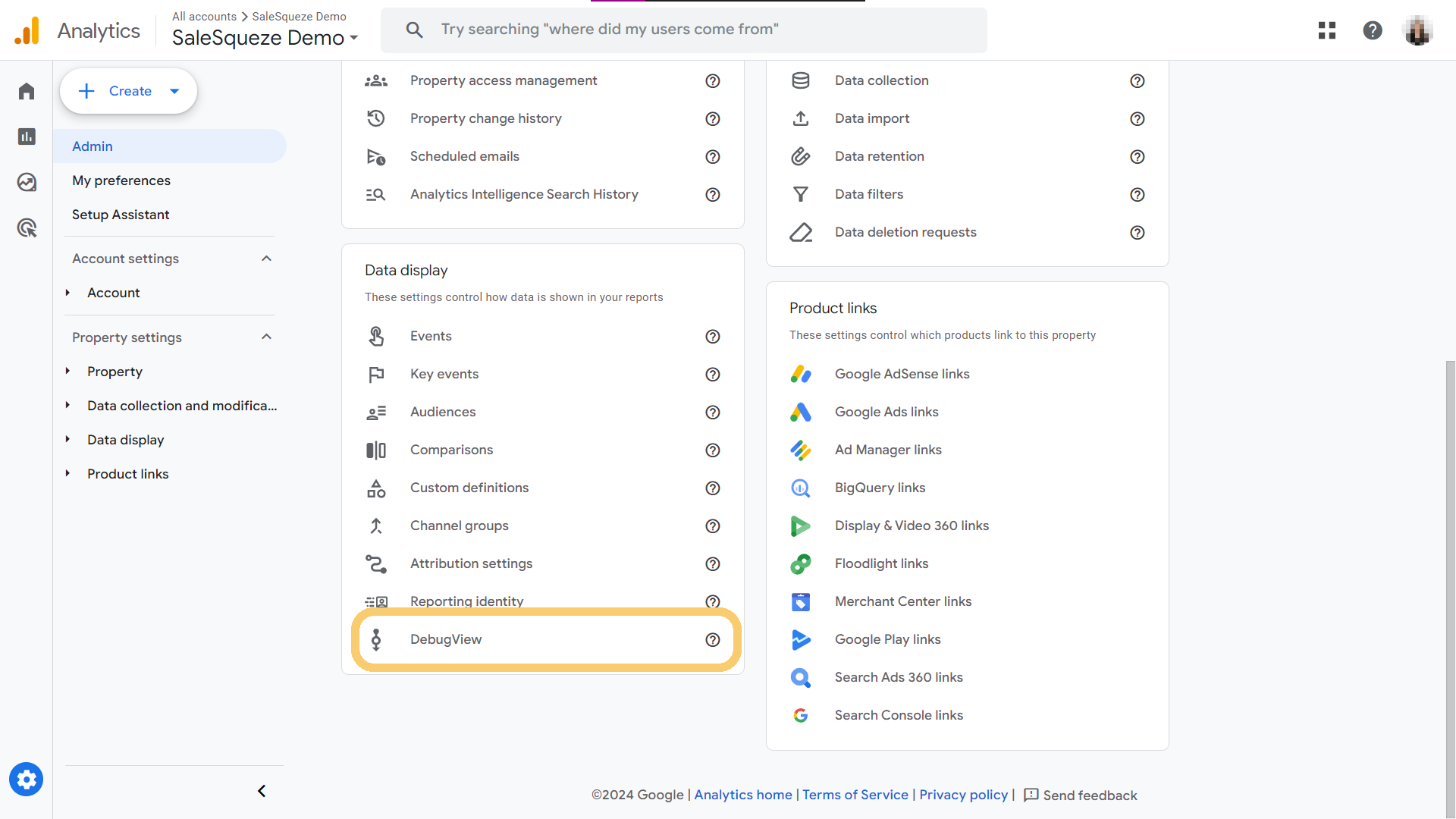The height and width of the screenshot is (819, 1456).
Task: Click the Google Ads links icon
Action: [x=801, y=412]
